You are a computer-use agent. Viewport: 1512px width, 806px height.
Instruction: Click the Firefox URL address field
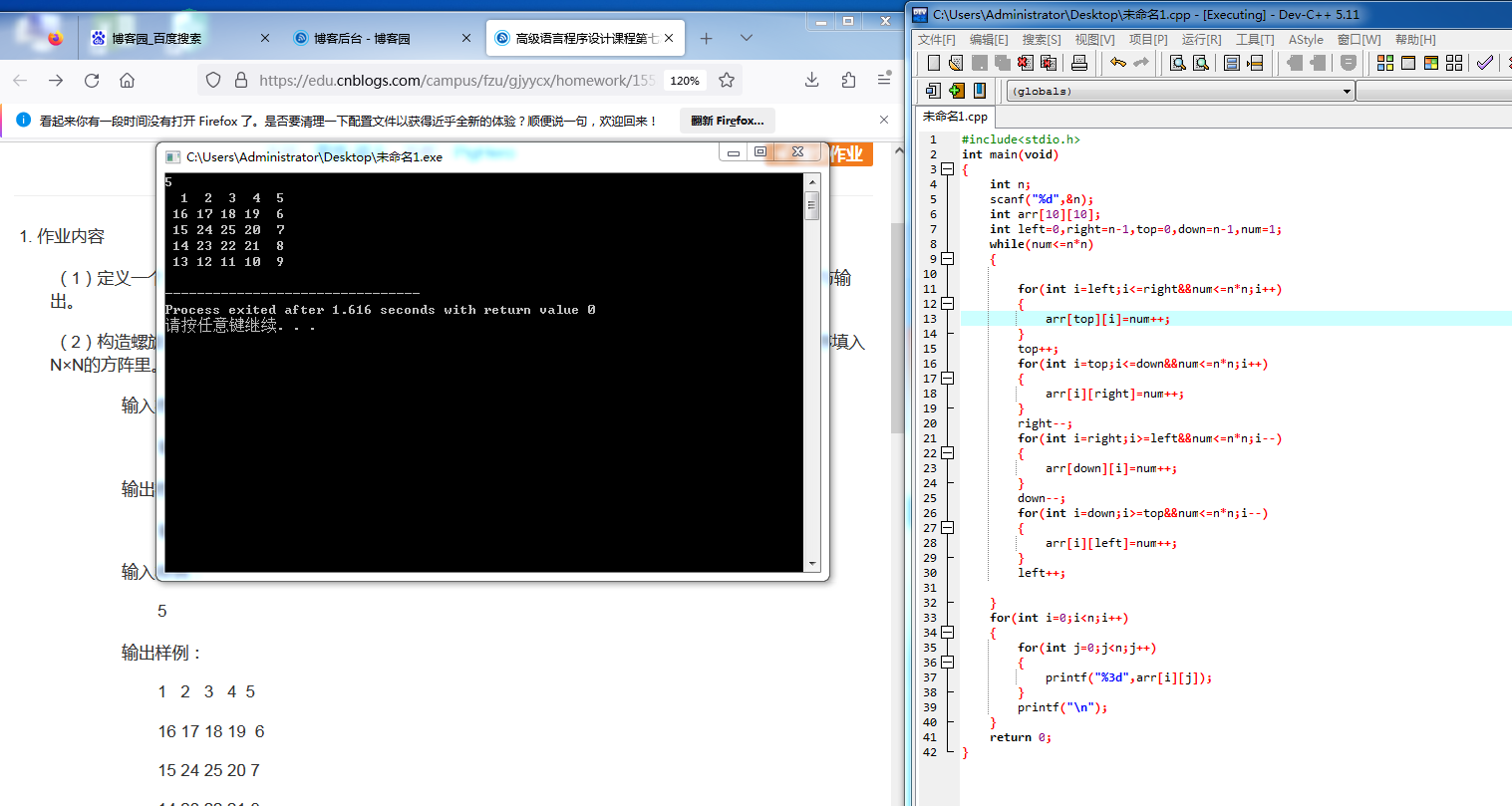[456, 80]
